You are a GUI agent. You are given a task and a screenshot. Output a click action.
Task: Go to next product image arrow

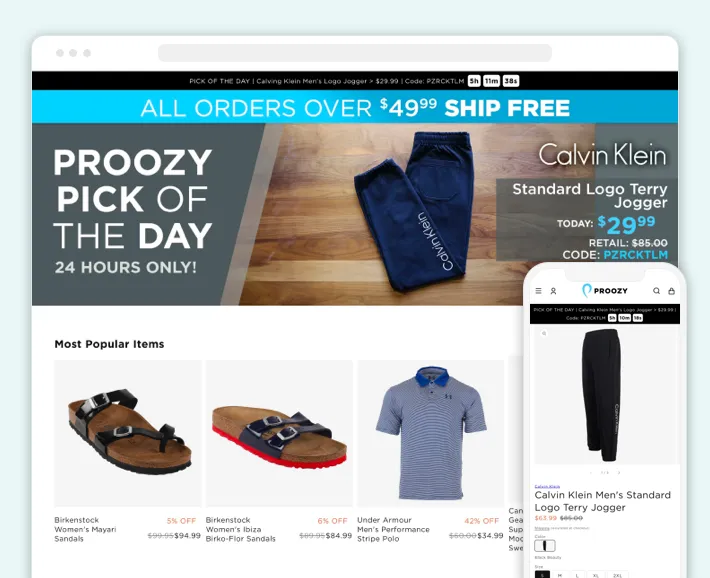619,472
